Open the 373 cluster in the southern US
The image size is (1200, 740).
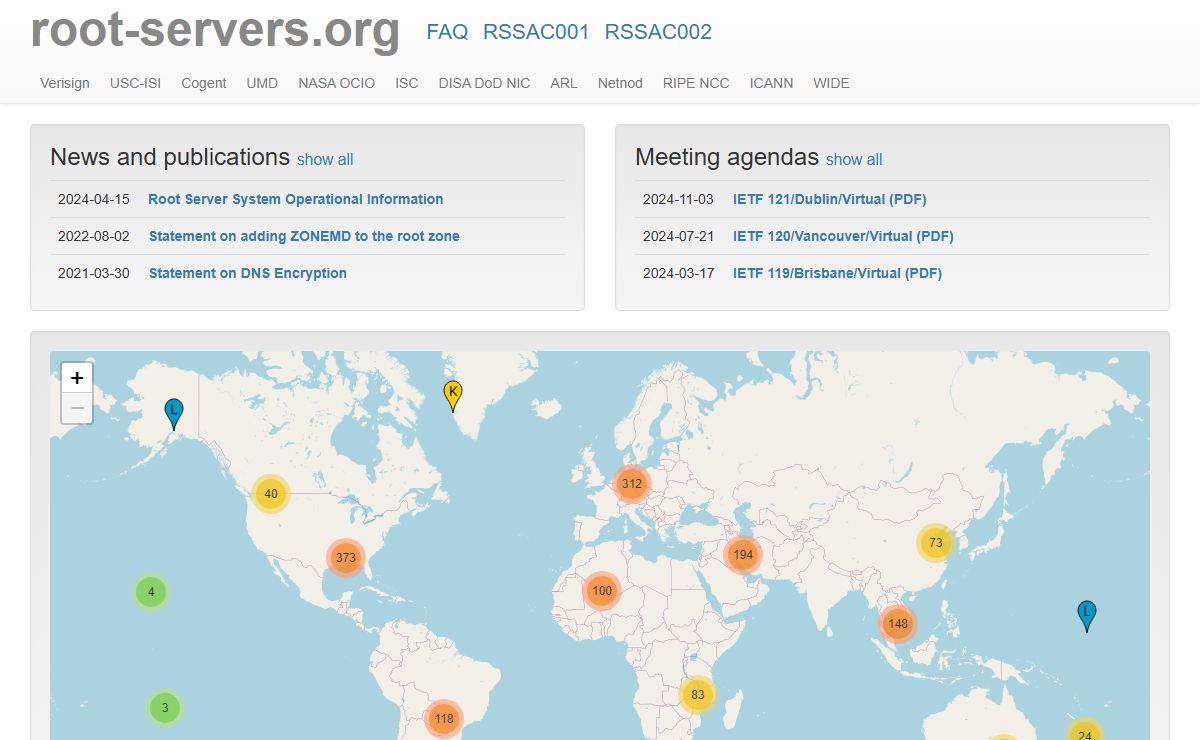[346, 558]
